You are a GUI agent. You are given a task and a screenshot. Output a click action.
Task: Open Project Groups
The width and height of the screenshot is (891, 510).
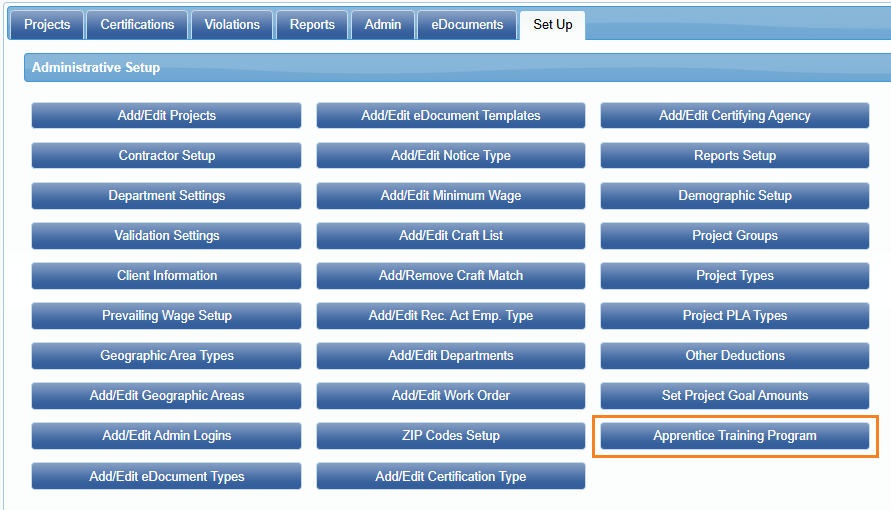point(735,236)
